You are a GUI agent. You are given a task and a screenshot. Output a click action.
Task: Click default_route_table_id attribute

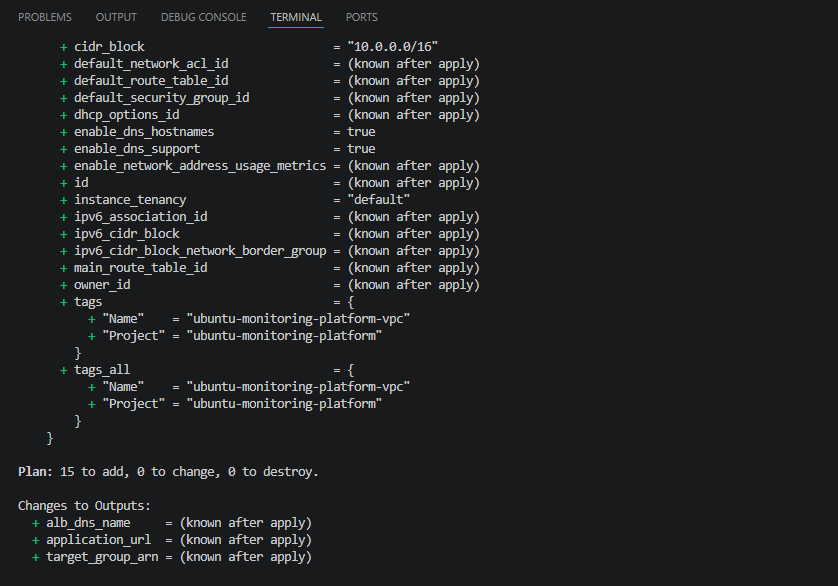[x=151, y=81]
